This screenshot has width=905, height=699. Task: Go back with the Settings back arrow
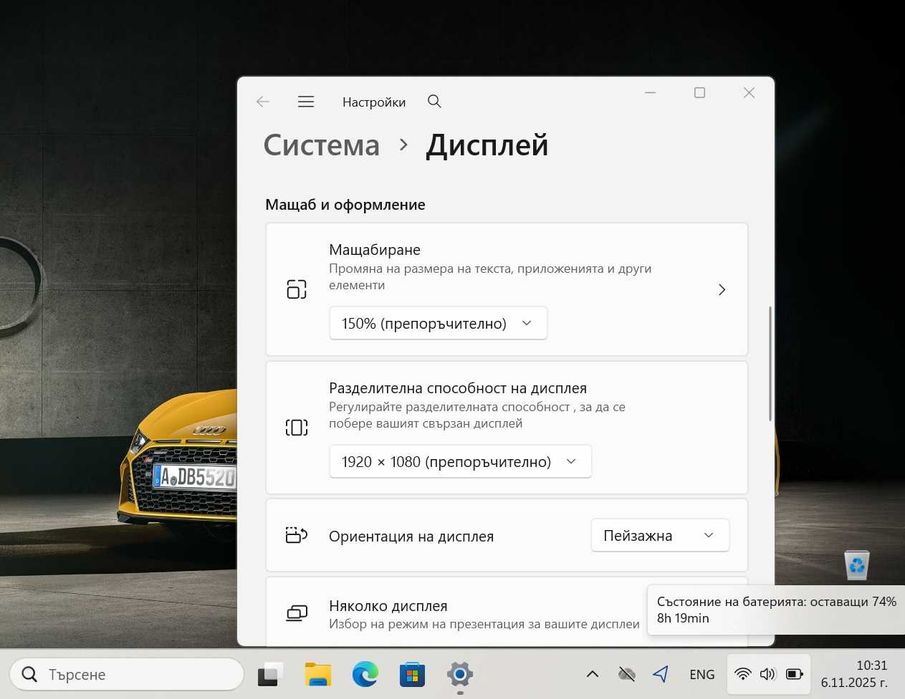pos(263,102)
